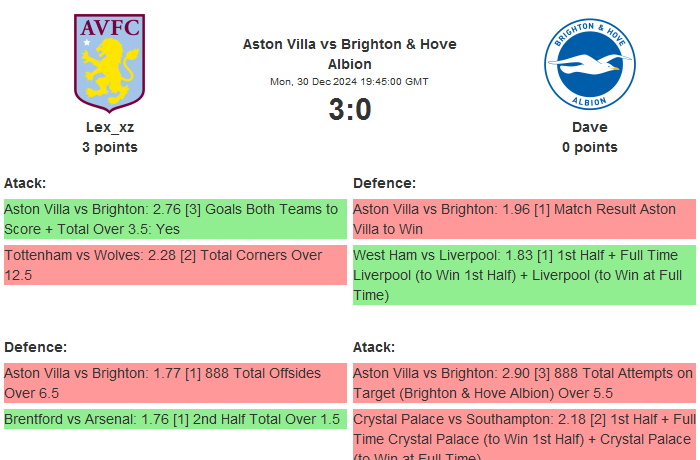Click the Tottenham vs Wolves Total Corners bet
The height and width of the screenshot is (460, 700).
[175, 265]
